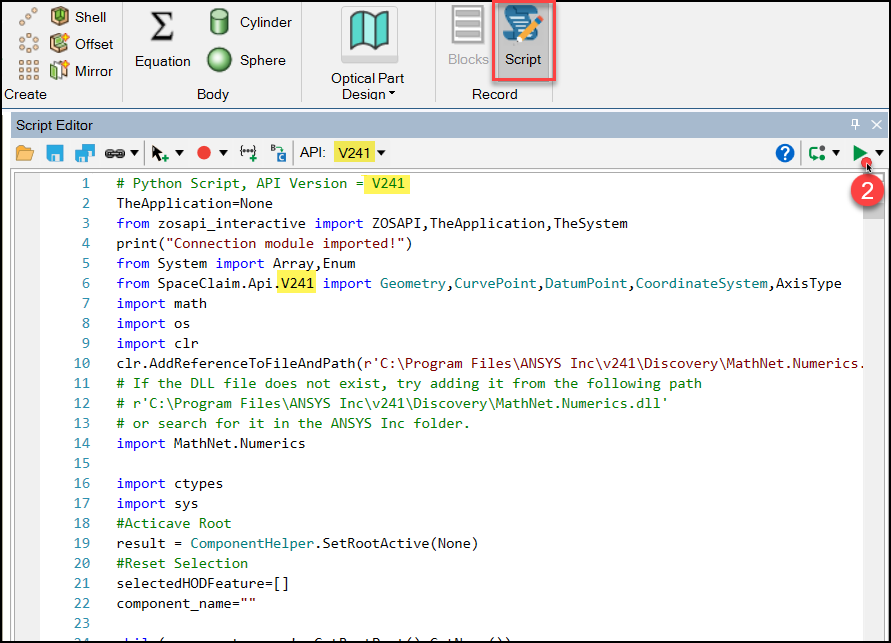Screen dimensions: 891x643
Task: Expand the record options dropdown arrow
Action: coord(223,153)
